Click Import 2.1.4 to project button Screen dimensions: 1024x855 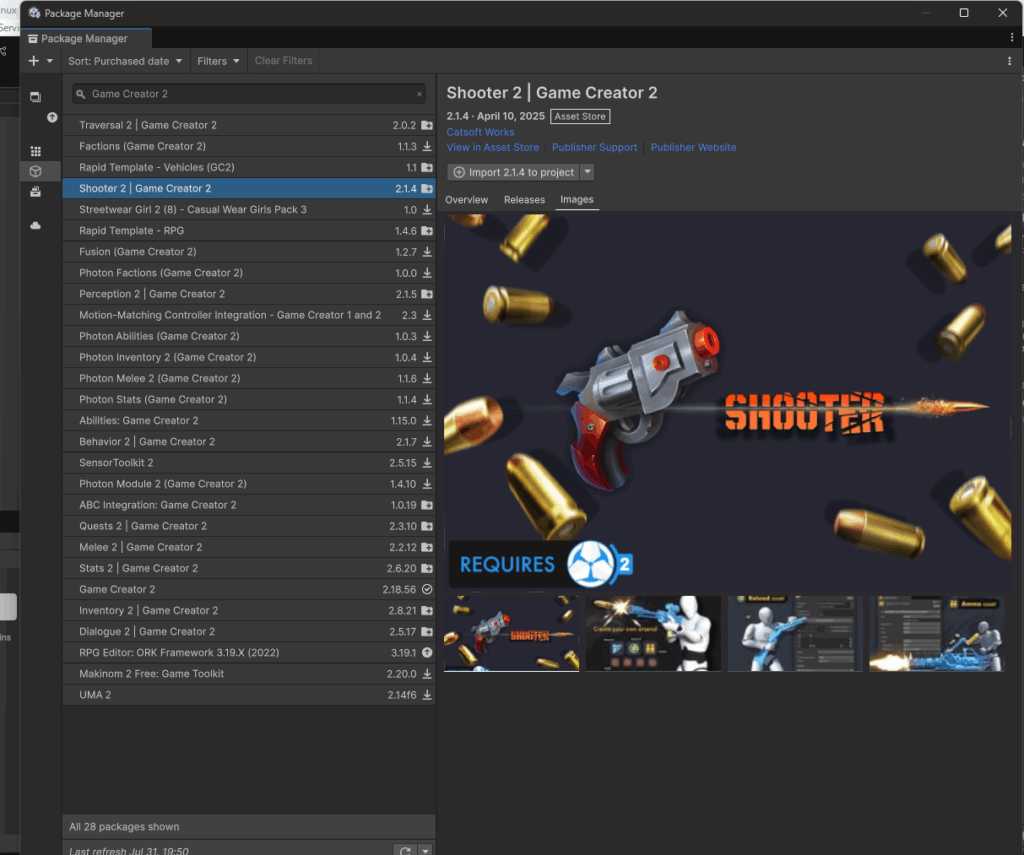(513, 172)
